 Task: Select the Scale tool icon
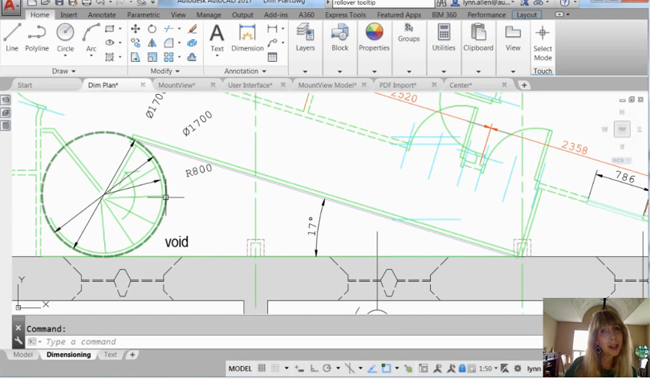point(152,57)
